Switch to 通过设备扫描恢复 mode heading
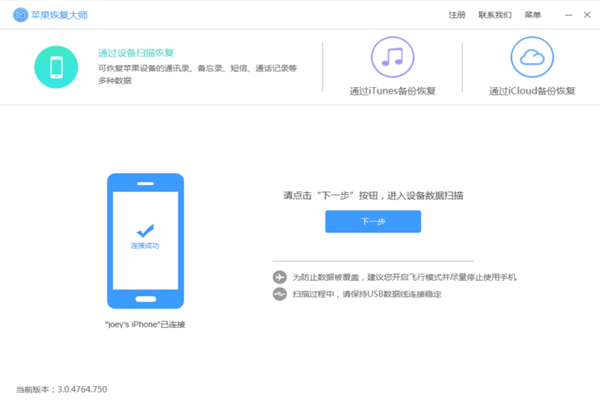Viewport: 600px width, 400px height. 136,52
